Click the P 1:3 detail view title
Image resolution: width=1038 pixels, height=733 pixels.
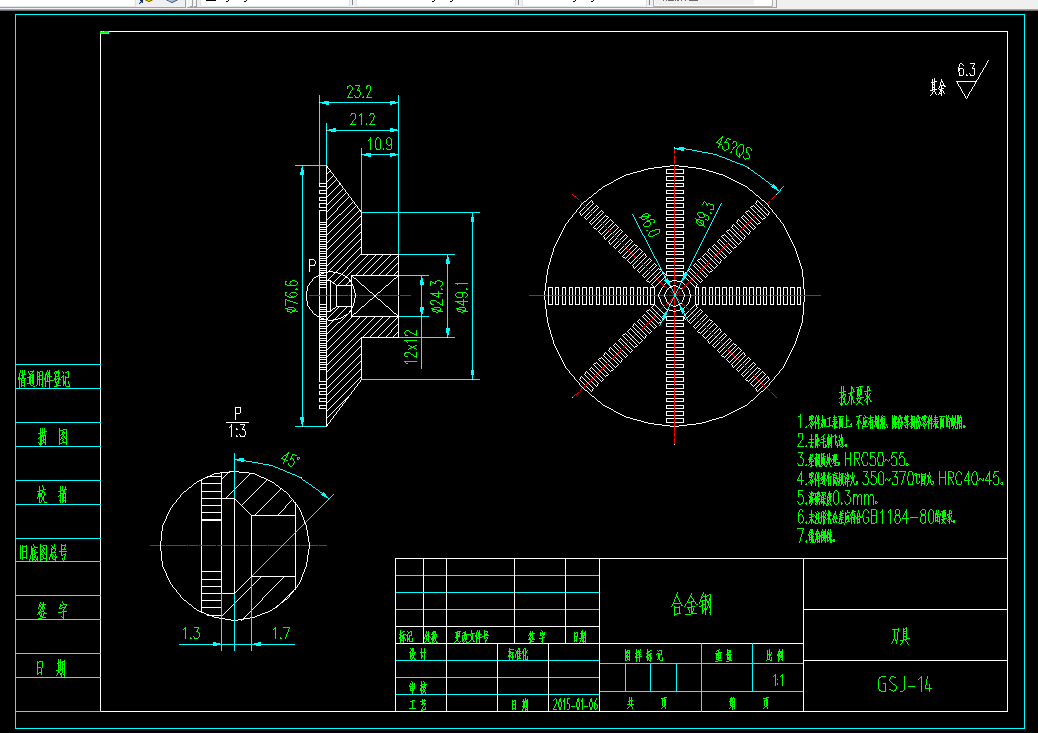[x=238, y=422]
